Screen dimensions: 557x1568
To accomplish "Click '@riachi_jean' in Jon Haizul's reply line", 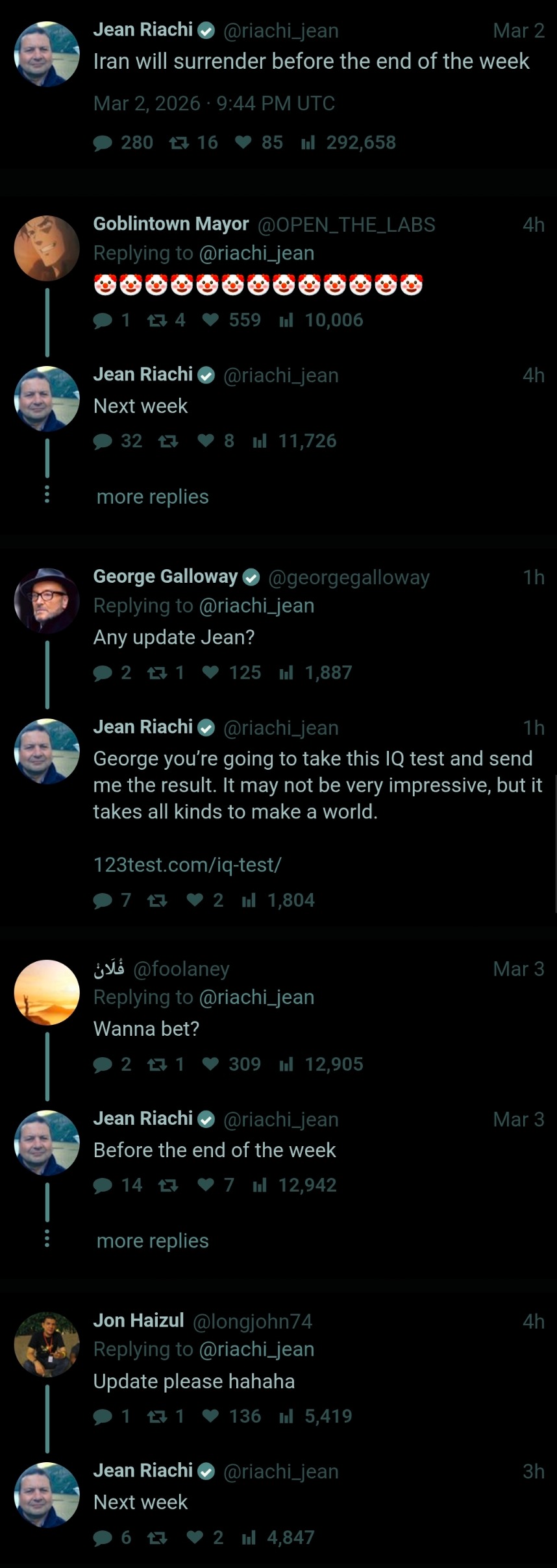I will pos(256,1349).
